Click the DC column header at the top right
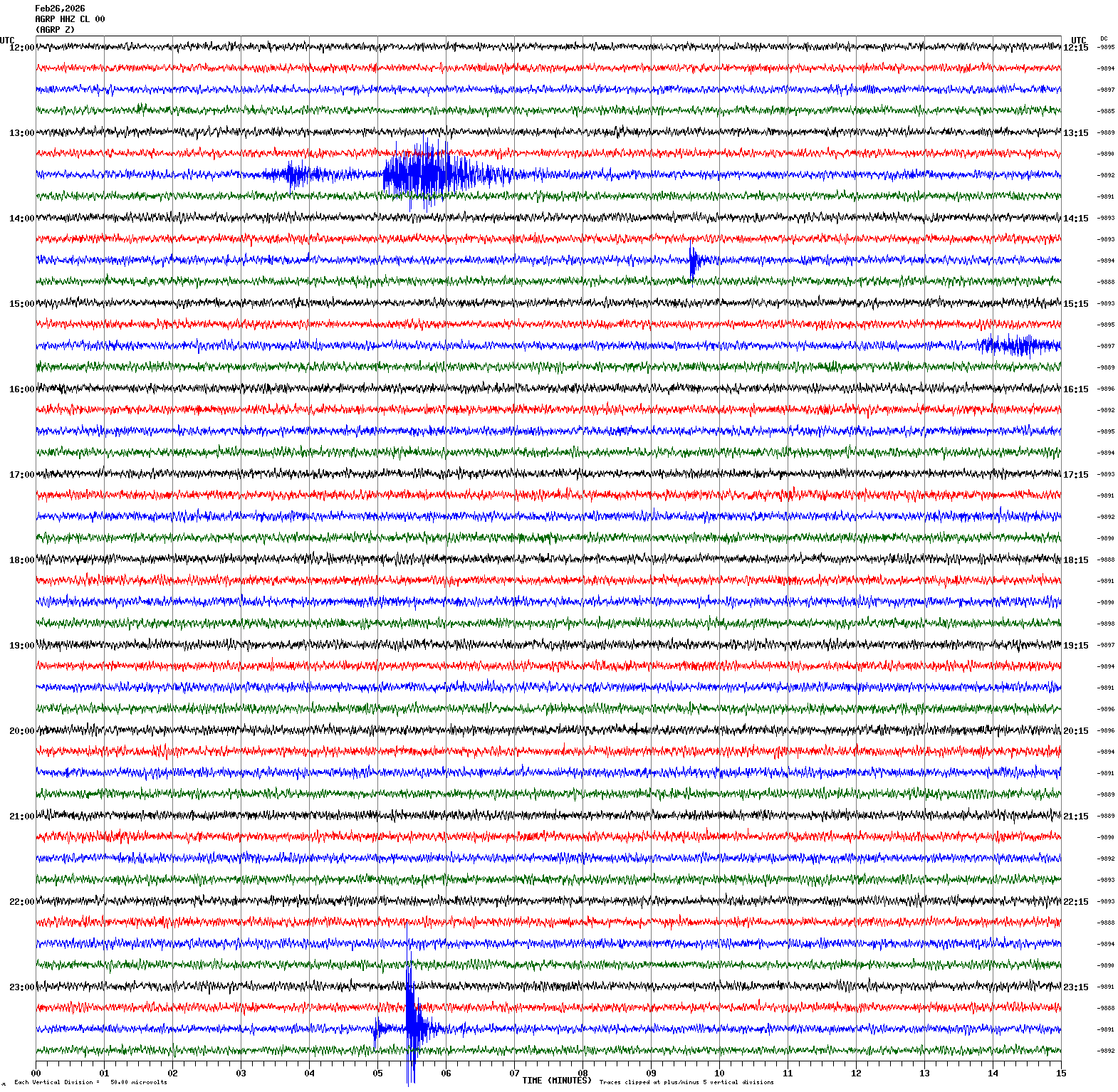Viewport: 1118px width, 1092px height. tap(1104, 38)
